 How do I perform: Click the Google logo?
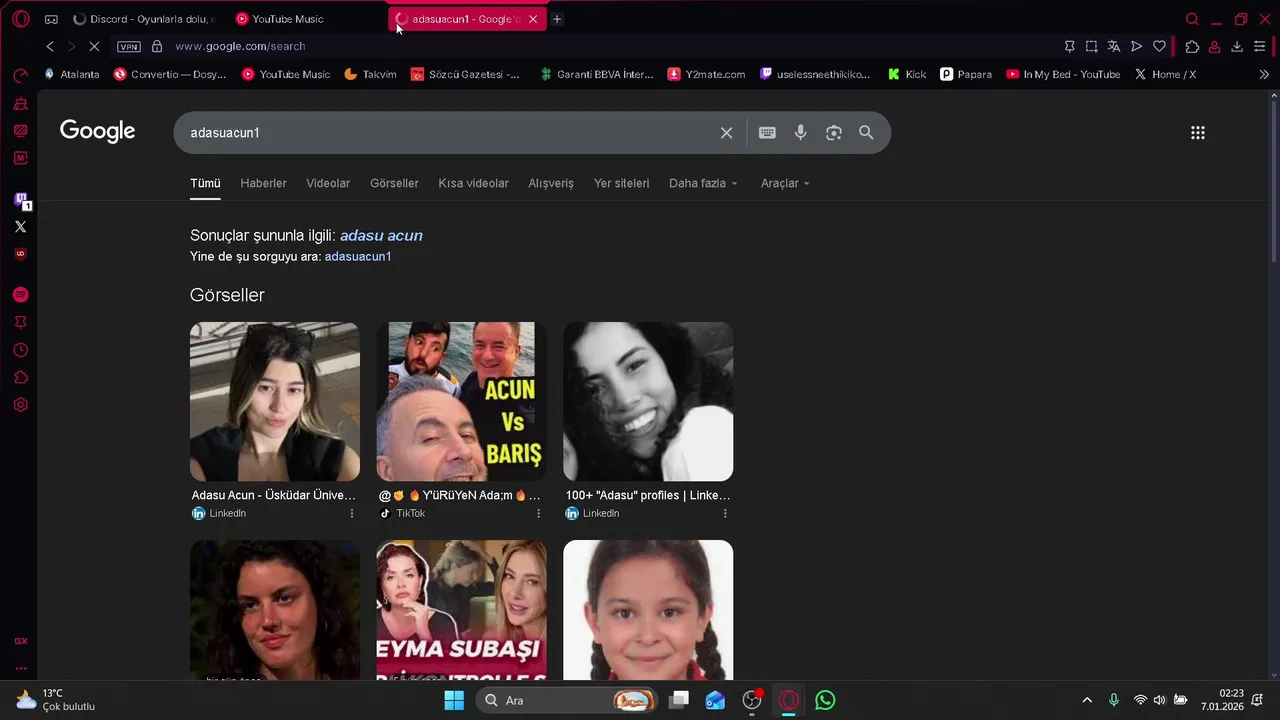(x=97, y=131)
